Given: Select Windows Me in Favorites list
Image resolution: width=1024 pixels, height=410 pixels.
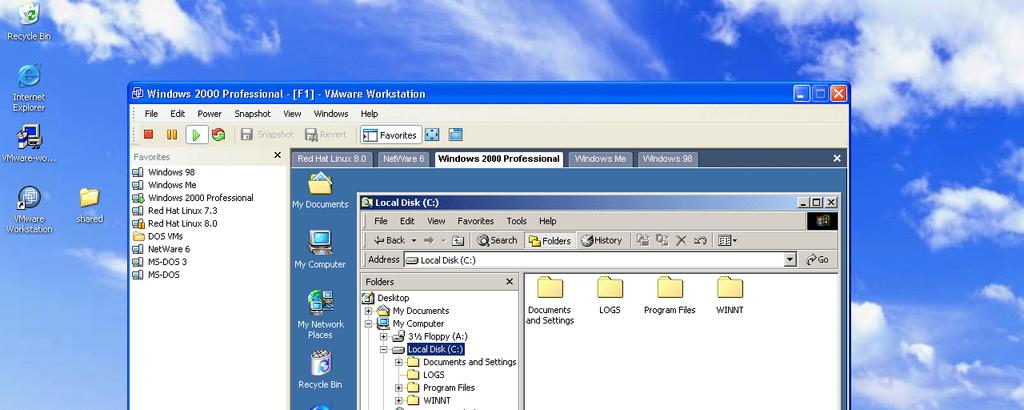Looking at the screenshot, I should pyautogui.click(x=165, y=185).
